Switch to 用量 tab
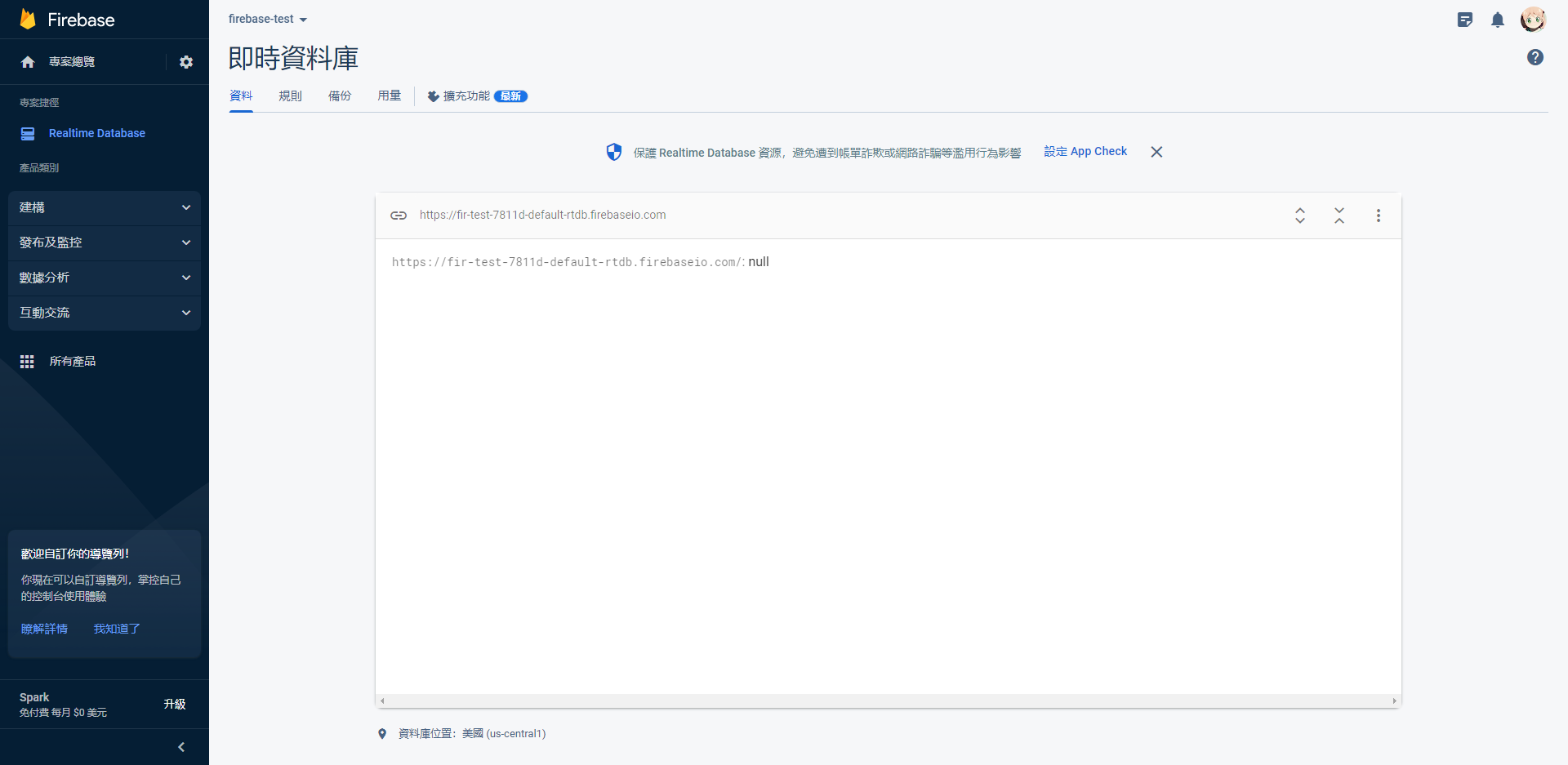Image resolution: width=1568 pixels, height=765 pixels. [x=390, y=96]
